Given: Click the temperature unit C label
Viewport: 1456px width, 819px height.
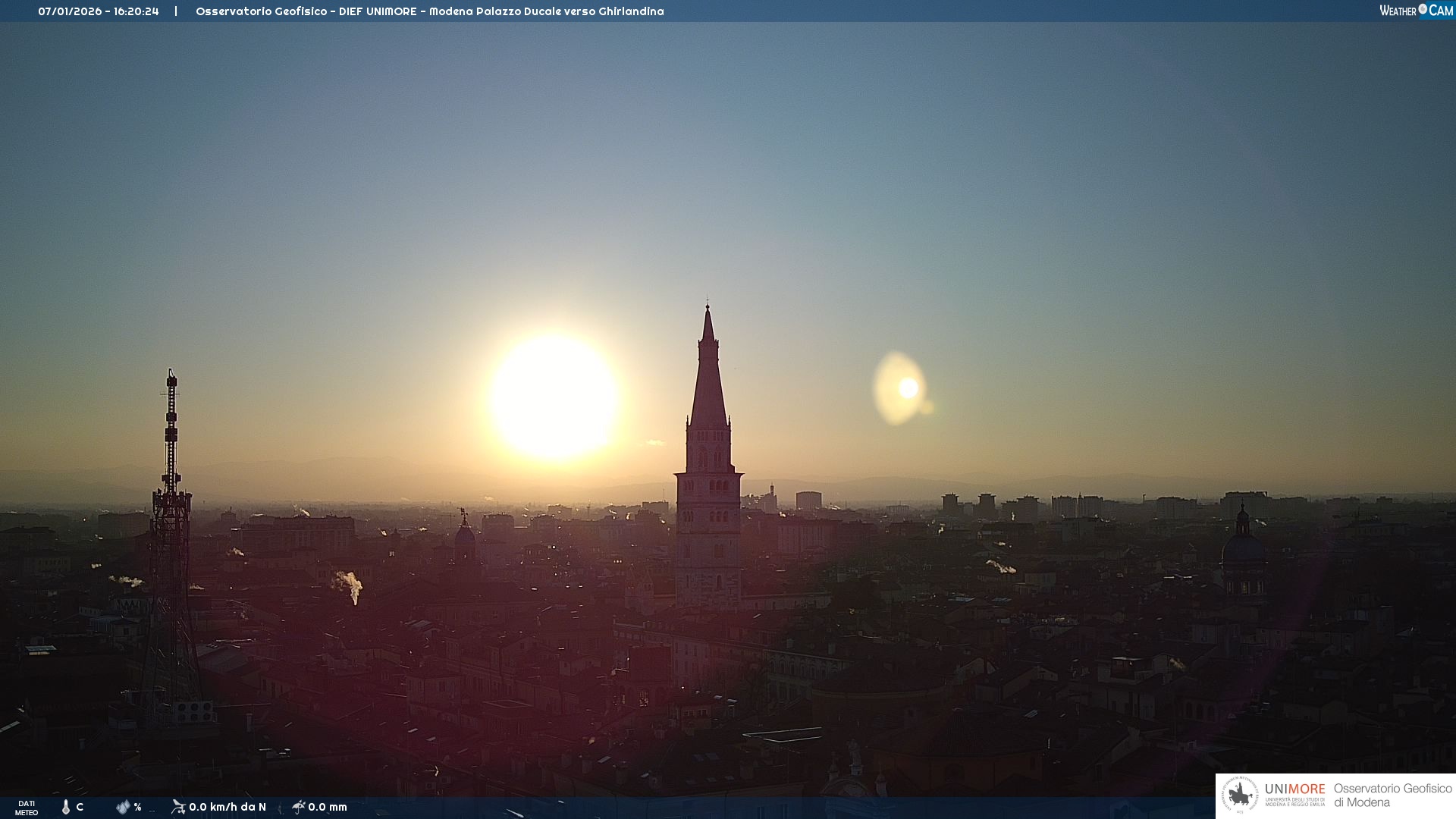Looking at the screenshot, I should coord(80,807).
